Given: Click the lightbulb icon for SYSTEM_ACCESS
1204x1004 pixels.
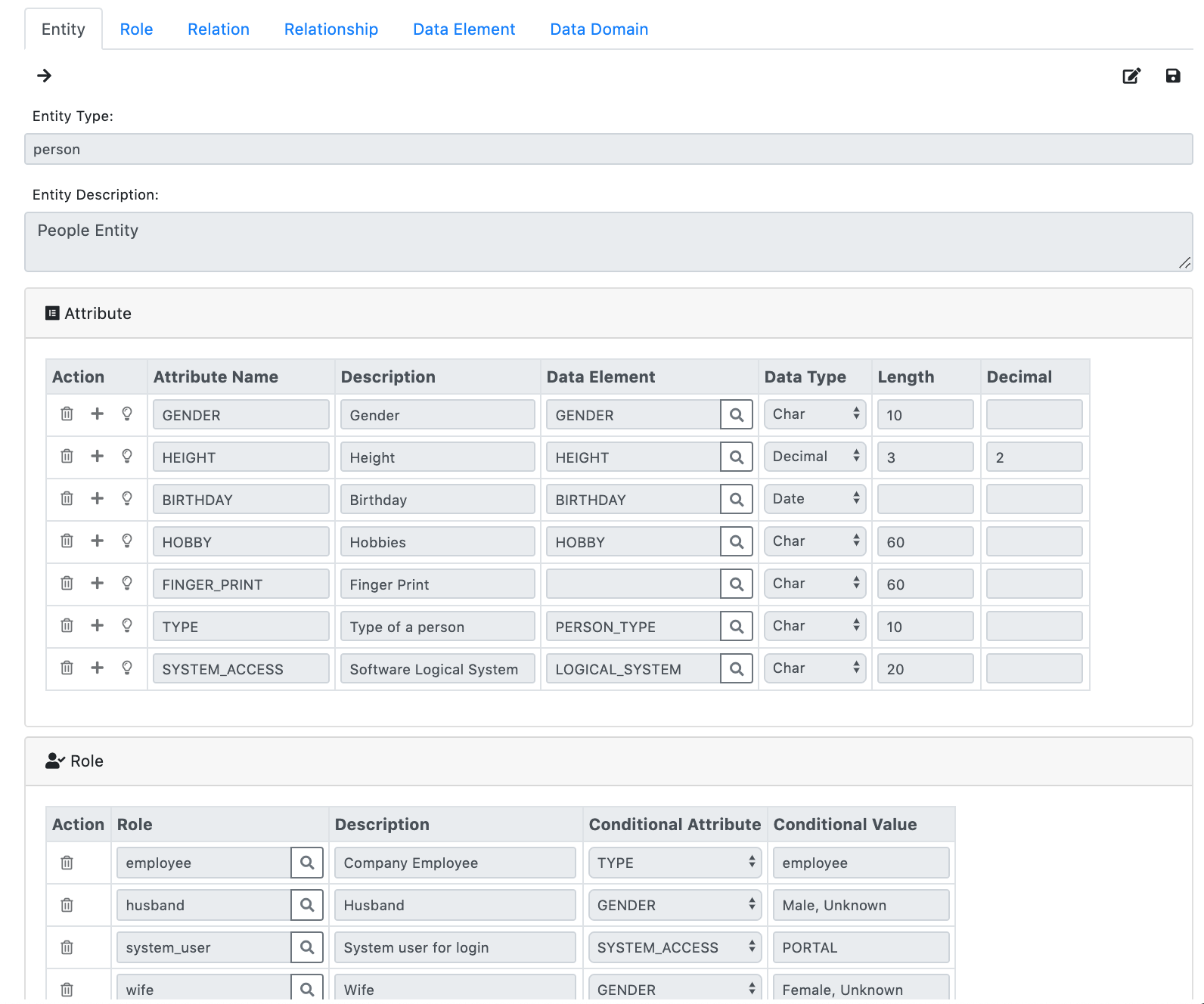Looking at the screenshot, I should (127, 668).
